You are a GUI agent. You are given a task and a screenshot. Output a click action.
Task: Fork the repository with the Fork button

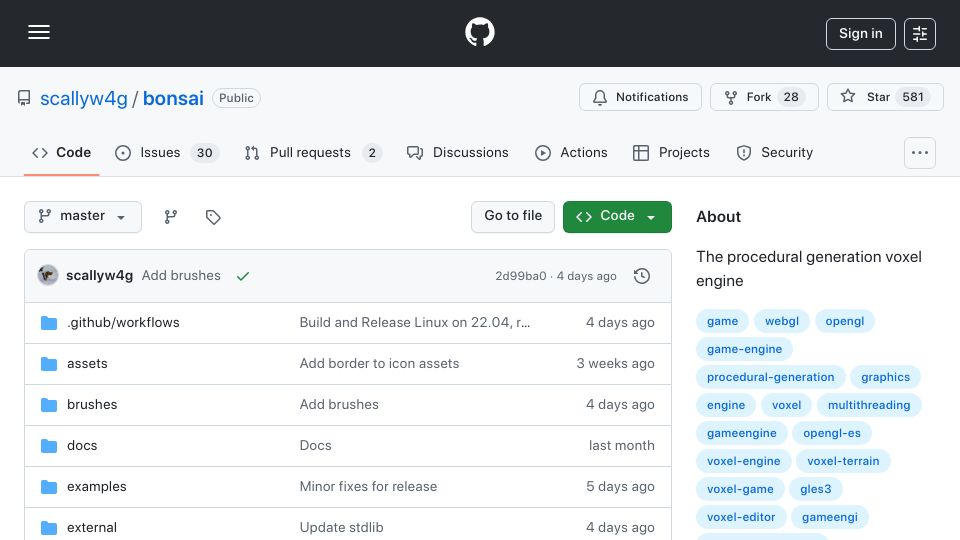[x=764, y=97]
